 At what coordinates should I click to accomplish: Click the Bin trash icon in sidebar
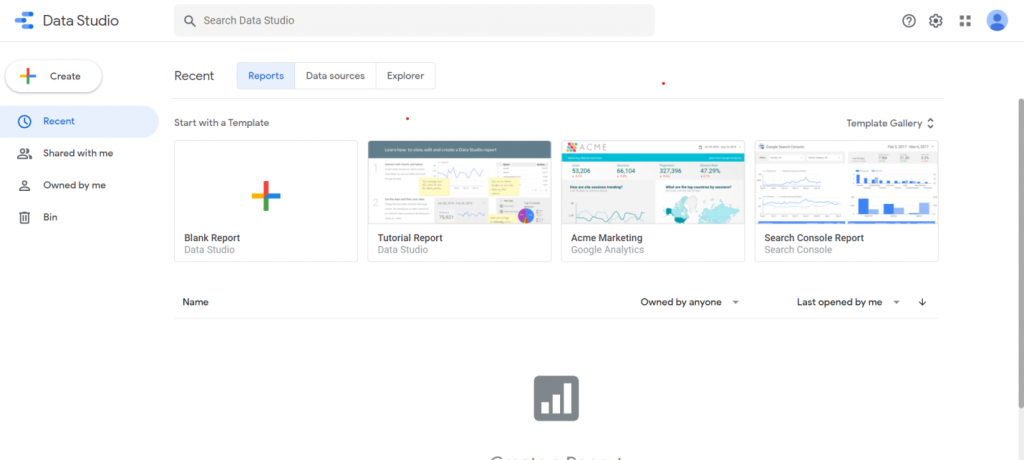click(x=24, y=217)
